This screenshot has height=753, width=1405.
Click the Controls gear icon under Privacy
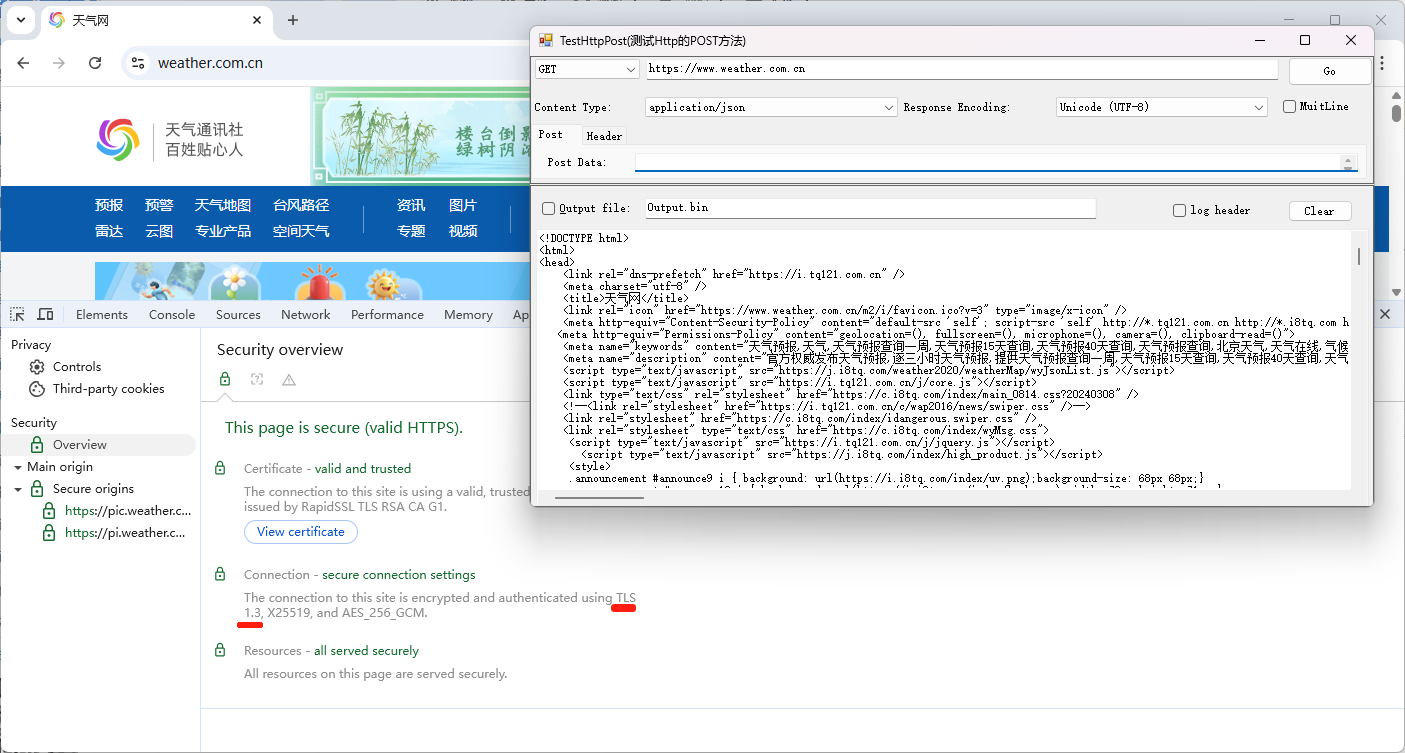point(37,367)
